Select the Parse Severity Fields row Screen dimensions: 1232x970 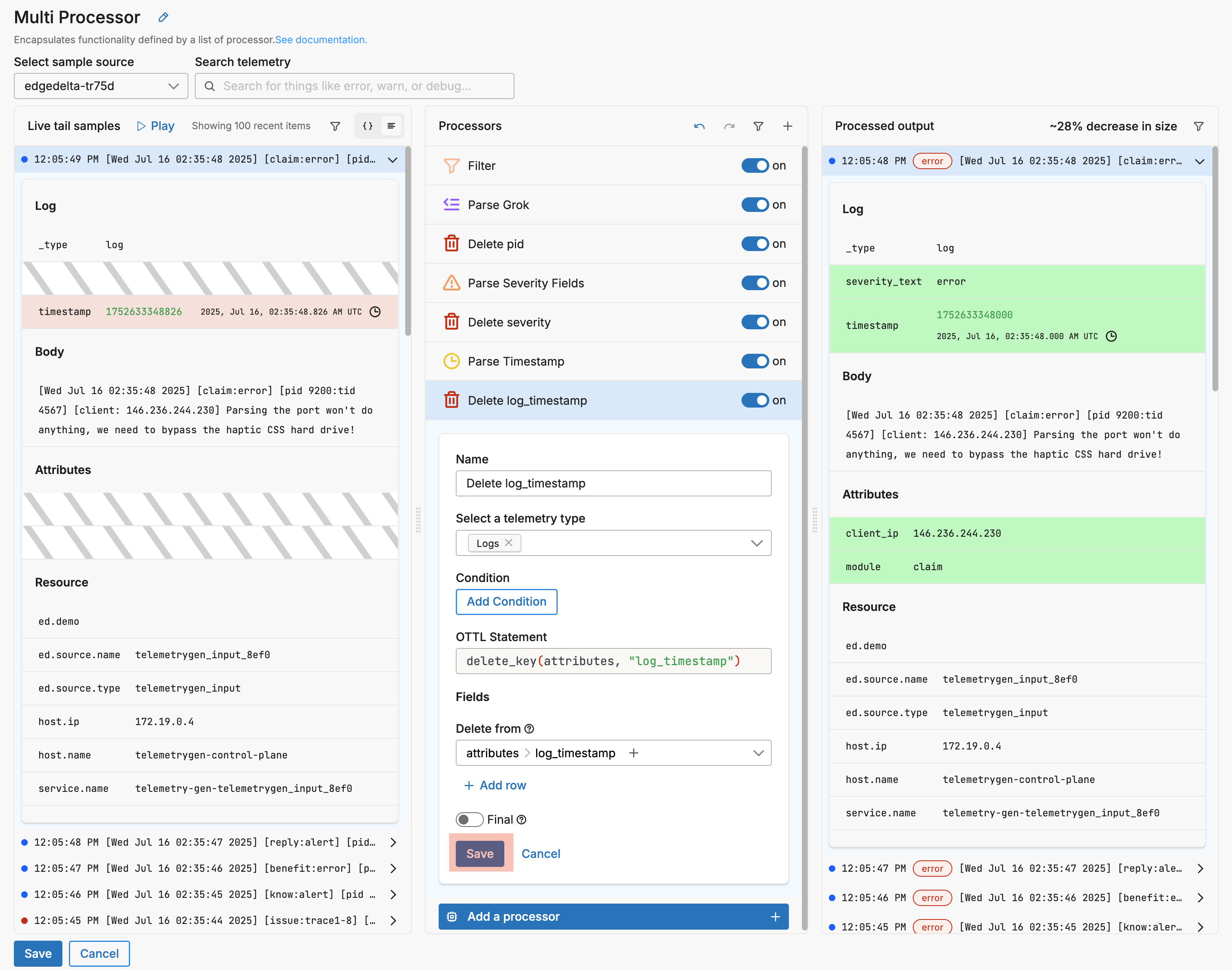pos(614,283)
